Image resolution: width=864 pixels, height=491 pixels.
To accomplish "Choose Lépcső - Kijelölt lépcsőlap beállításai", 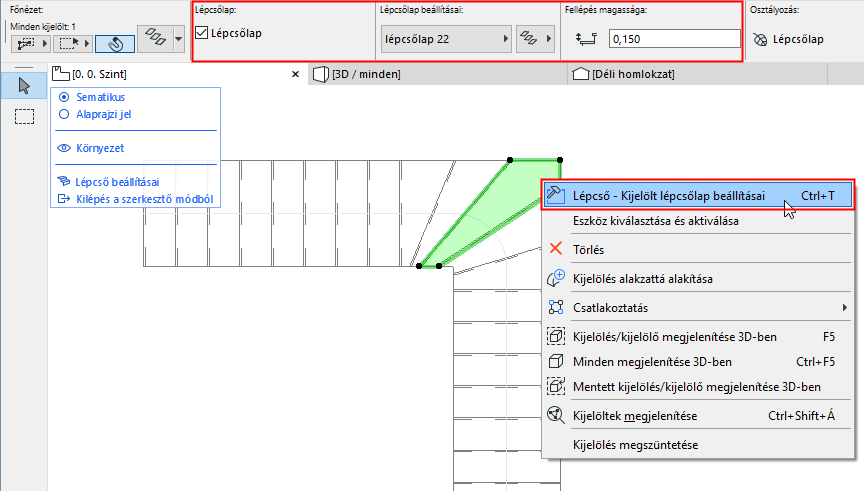I will [x=698, y=195].
